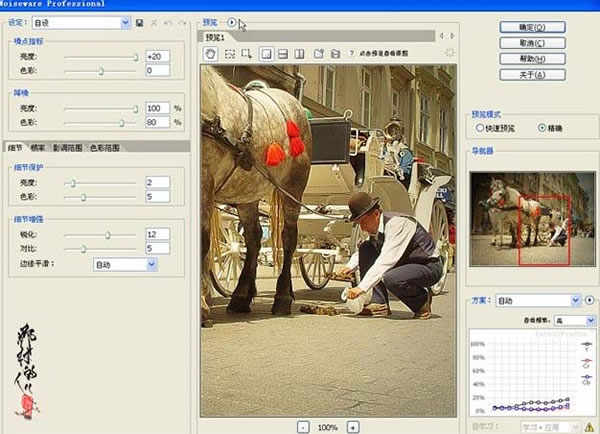Adjust the noise level 色彩 slider
The image size is (600, 434).
[100, 71]
